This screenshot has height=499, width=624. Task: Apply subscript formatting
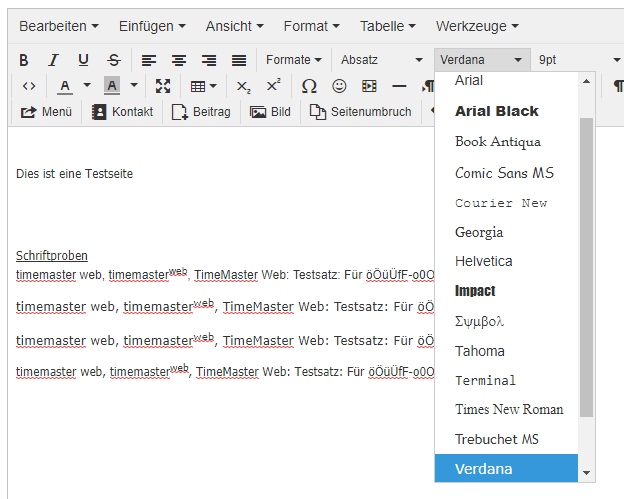[243, 86]
